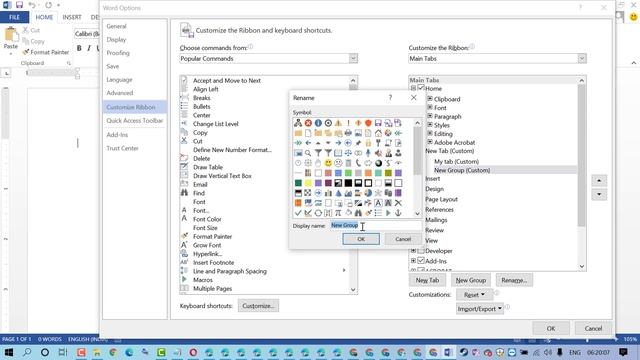Select the black eight ball symbol

coord(378,163)
